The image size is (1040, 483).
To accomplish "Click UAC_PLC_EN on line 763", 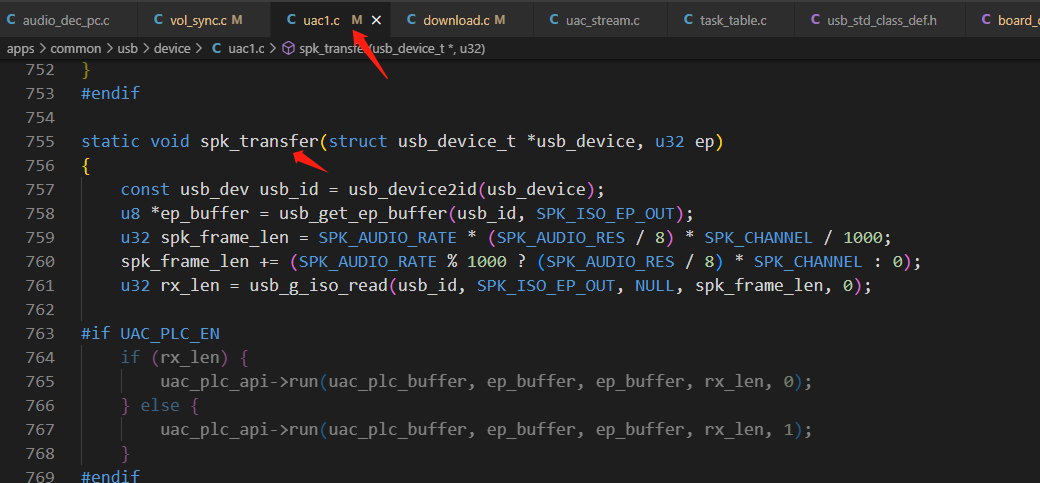I will click(170, 333).
